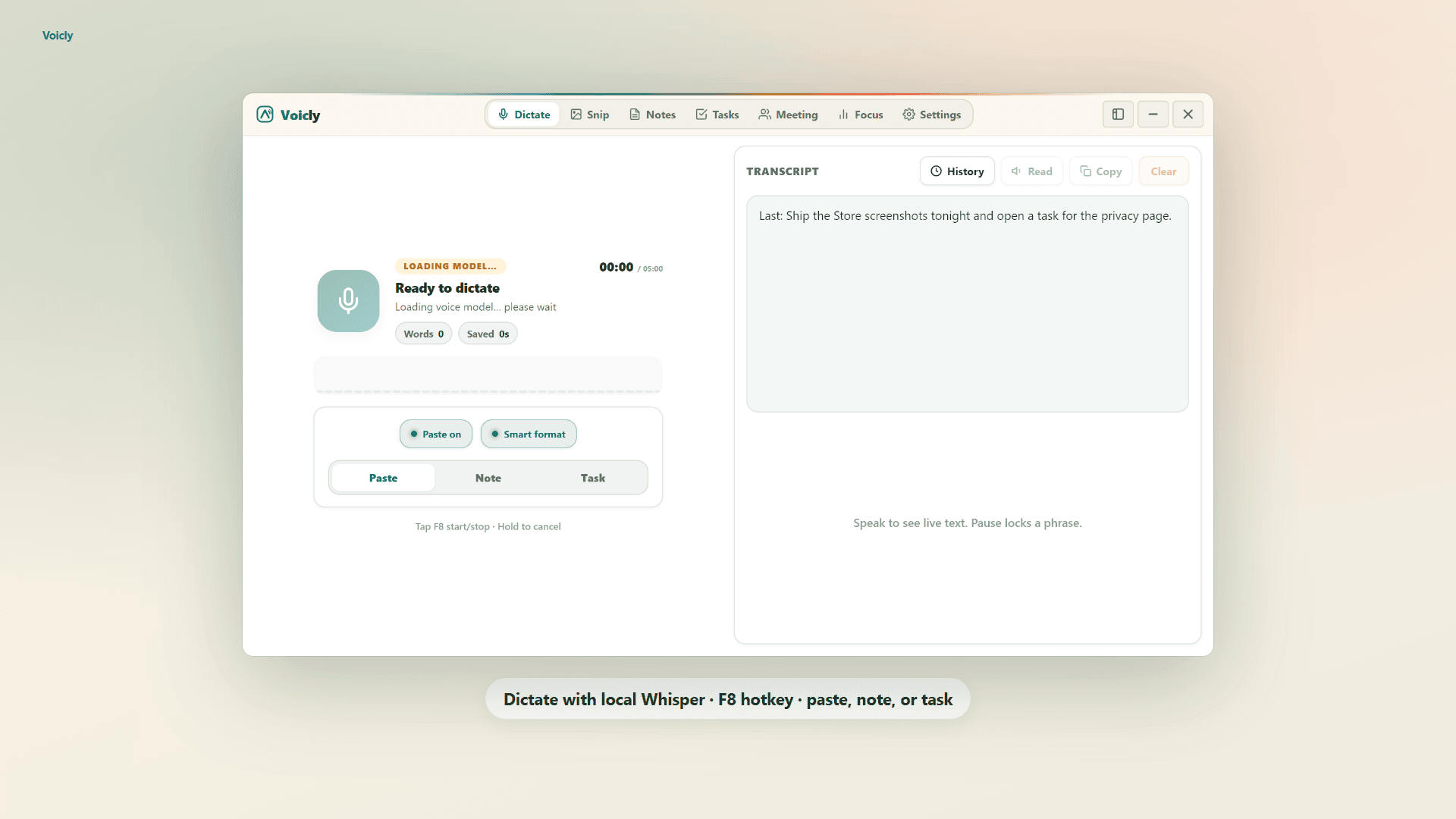Go to the Notes tab

(653, 115)
